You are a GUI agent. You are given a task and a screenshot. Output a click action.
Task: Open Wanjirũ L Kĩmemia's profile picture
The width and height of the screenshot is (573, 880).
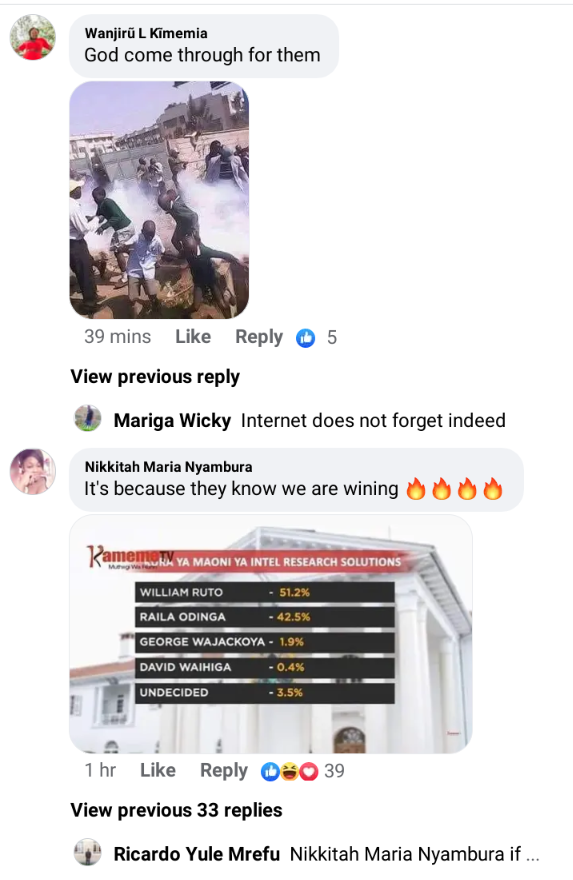33,37
